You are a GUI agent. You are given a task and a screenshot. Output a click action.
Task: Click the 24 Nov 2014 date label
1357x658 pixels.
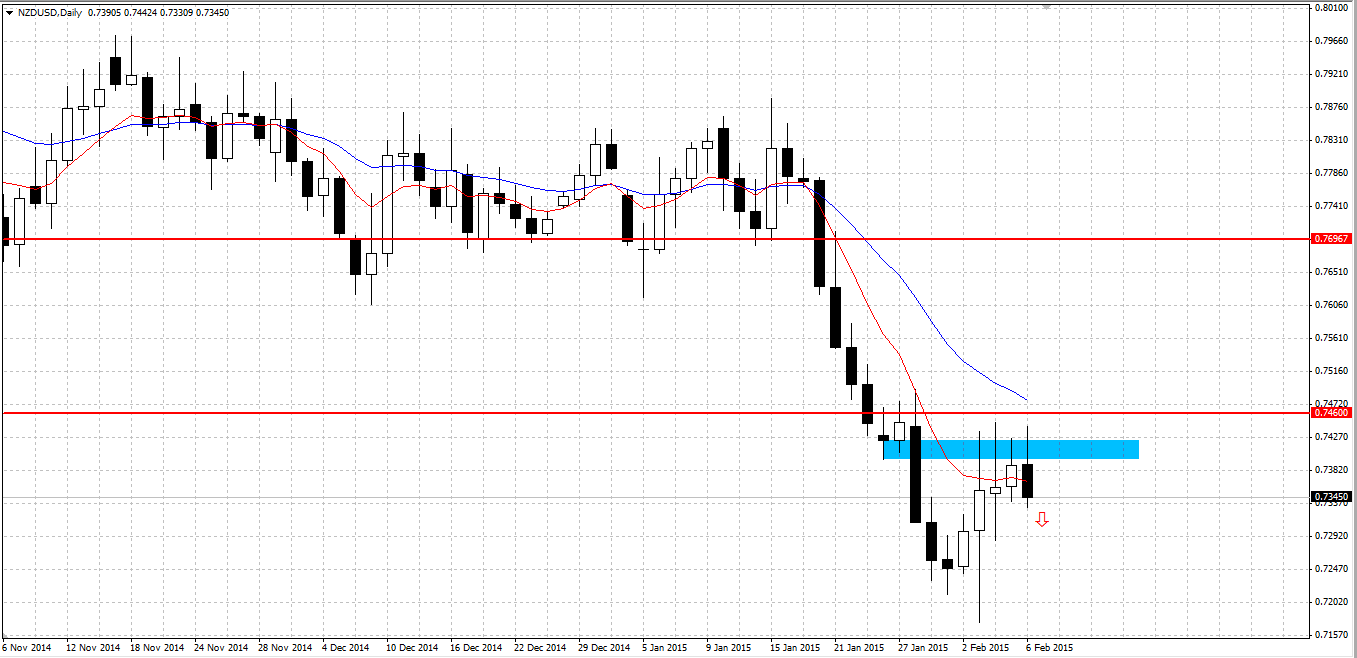click(221, 648)
